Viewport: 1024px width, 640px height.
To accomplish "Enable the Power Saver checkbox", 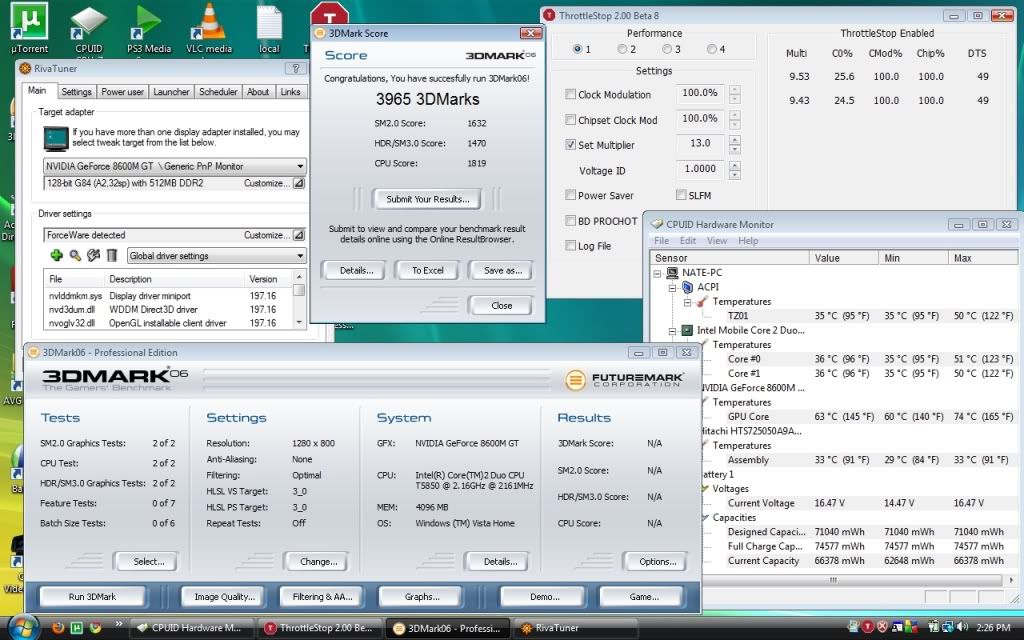I will (x=570, y=195).
